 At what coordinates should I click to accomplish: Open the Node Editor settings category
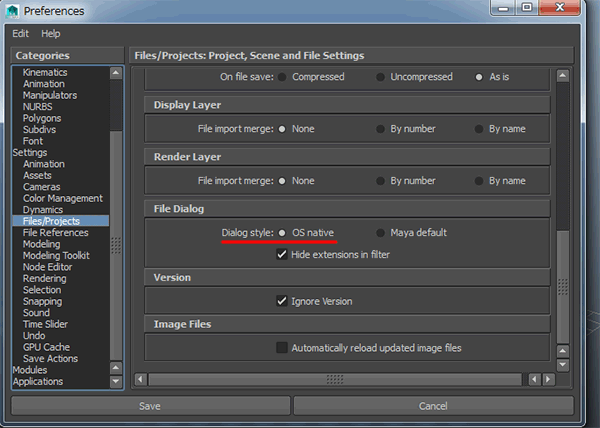[47, 267]
